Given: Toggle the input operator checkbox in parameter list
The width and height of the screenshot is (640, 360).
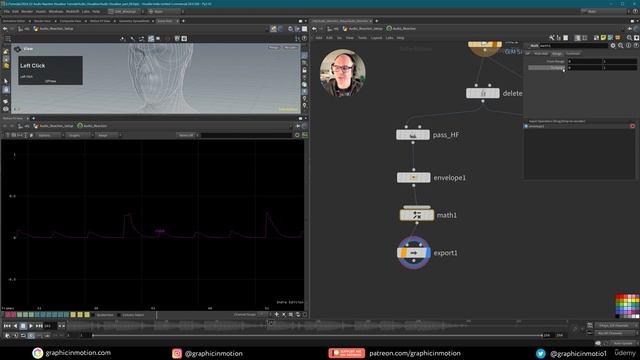Looking at the screenshot, I should [x=526, y=126].
